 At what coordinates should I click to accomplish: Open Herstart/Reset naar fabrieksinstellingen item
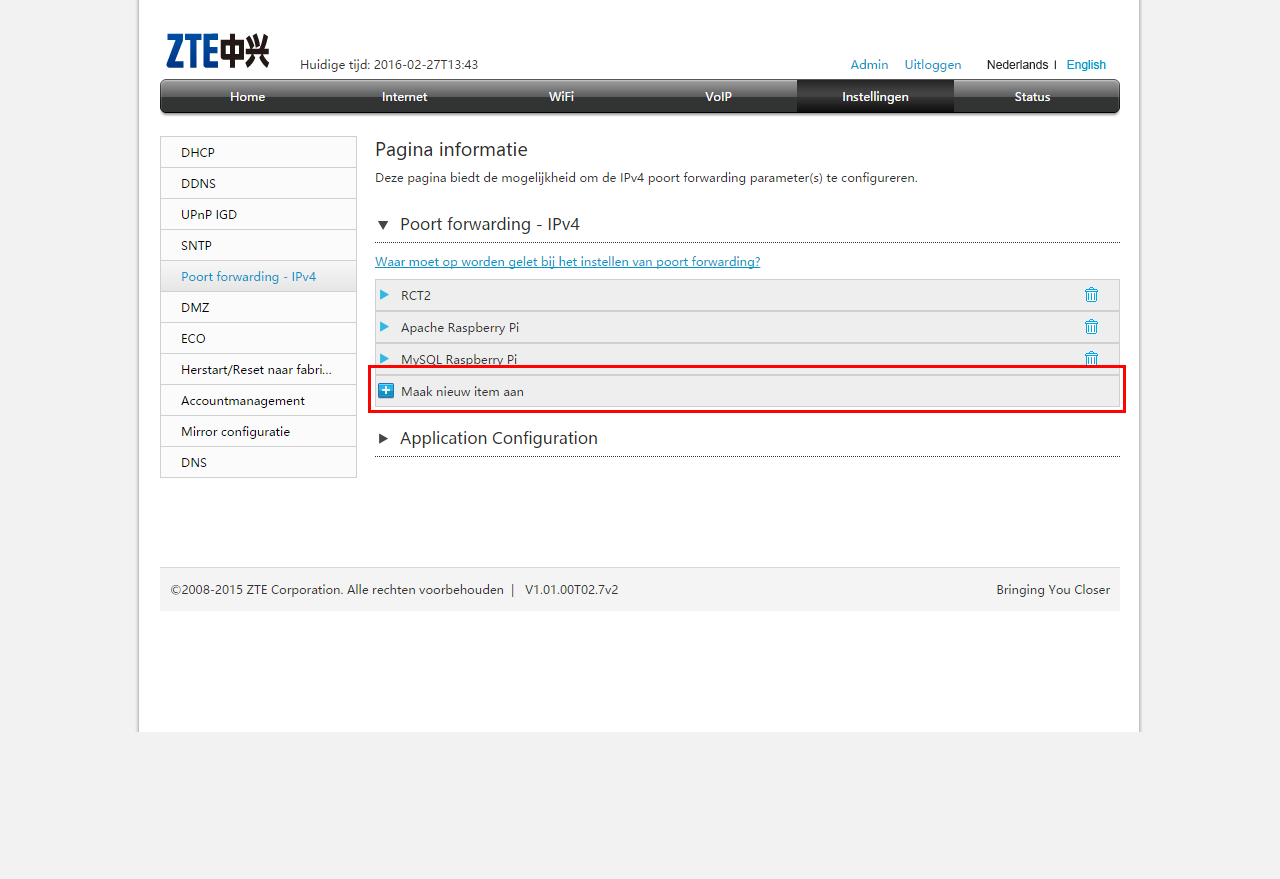258,369
